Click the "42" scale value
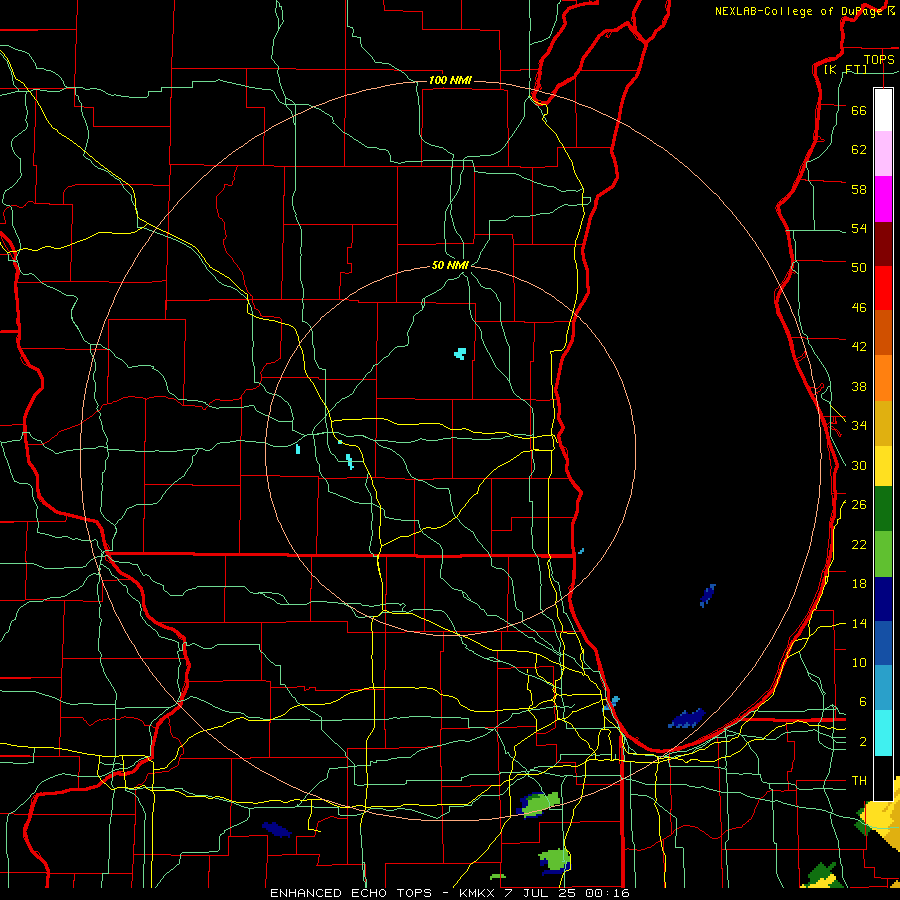Viewport: 900px width, 900px height. (859, 346)
